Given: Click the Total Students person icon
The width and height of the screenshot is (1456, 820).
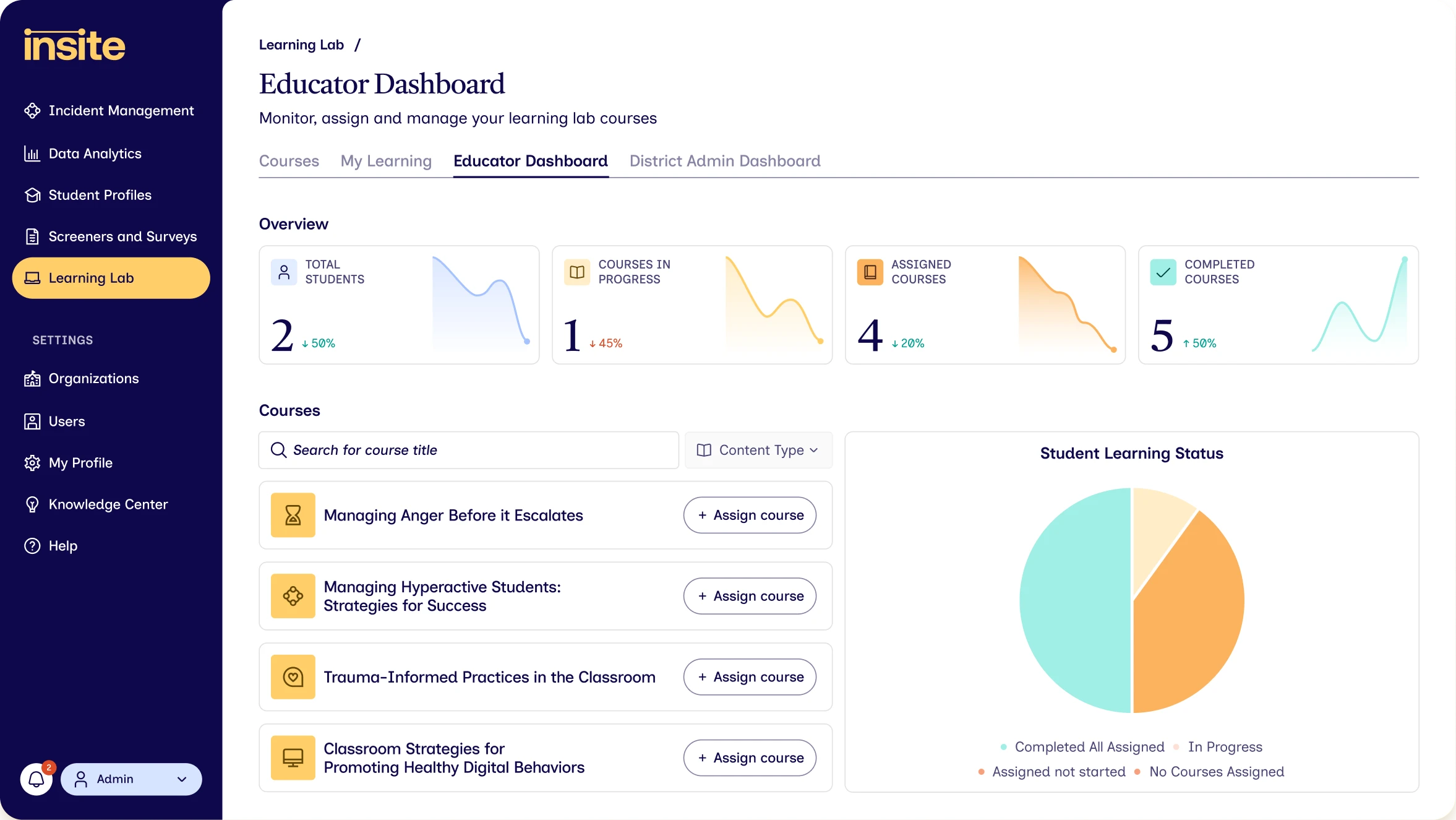Looking at the screenshot, I should tap(284, 272).
